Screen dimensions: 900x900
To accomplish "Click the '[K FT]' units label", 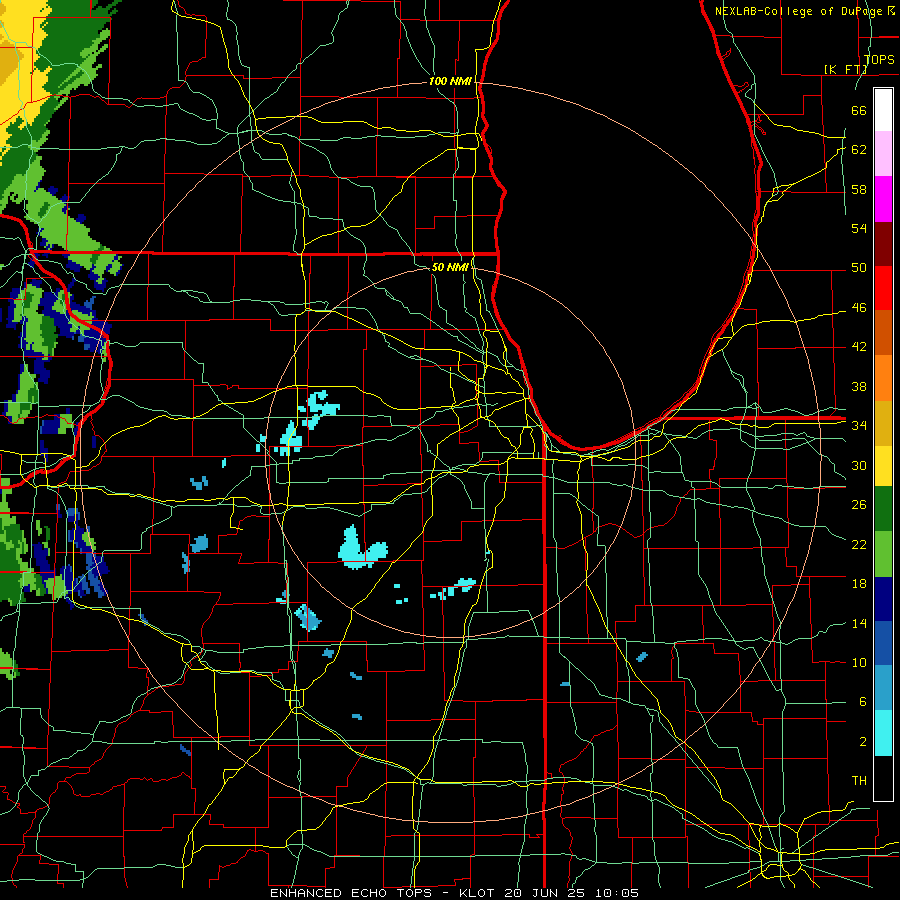I will (845, 69).
